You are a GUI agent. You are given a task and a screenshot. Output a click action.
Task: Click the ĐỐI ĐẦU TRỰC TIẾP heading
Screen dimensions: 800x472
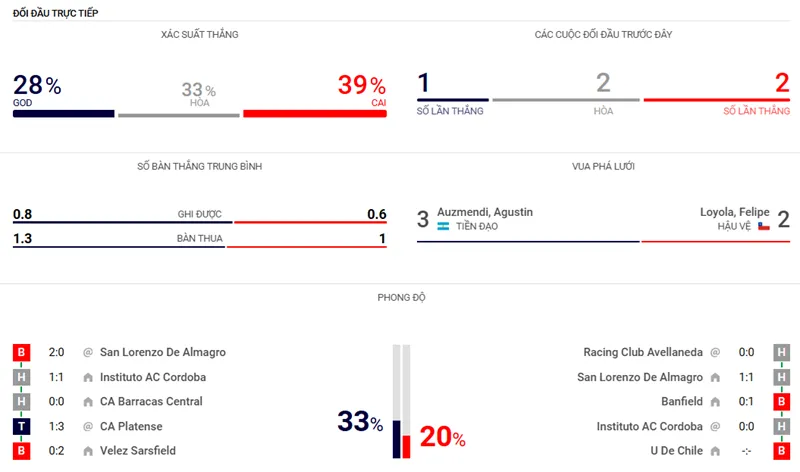coord(55,12)
